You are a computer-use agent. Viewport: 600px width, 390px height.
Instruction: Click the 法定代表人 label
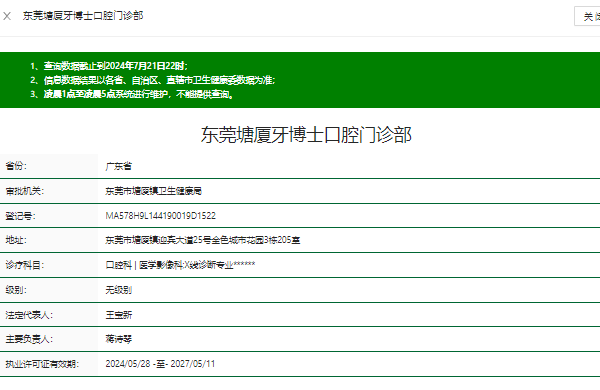click(29, 315)
